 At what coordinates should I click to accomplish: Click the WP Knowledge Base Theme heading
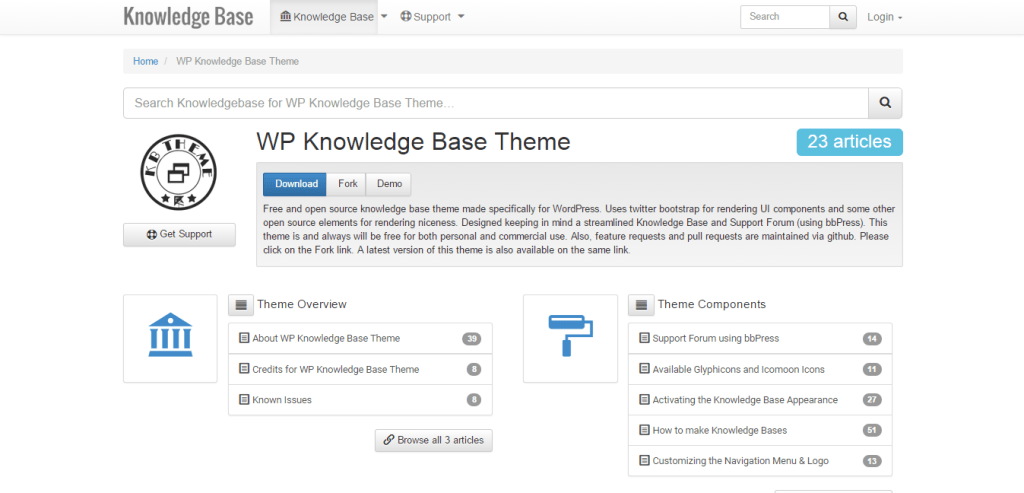[x=413, y=142]
